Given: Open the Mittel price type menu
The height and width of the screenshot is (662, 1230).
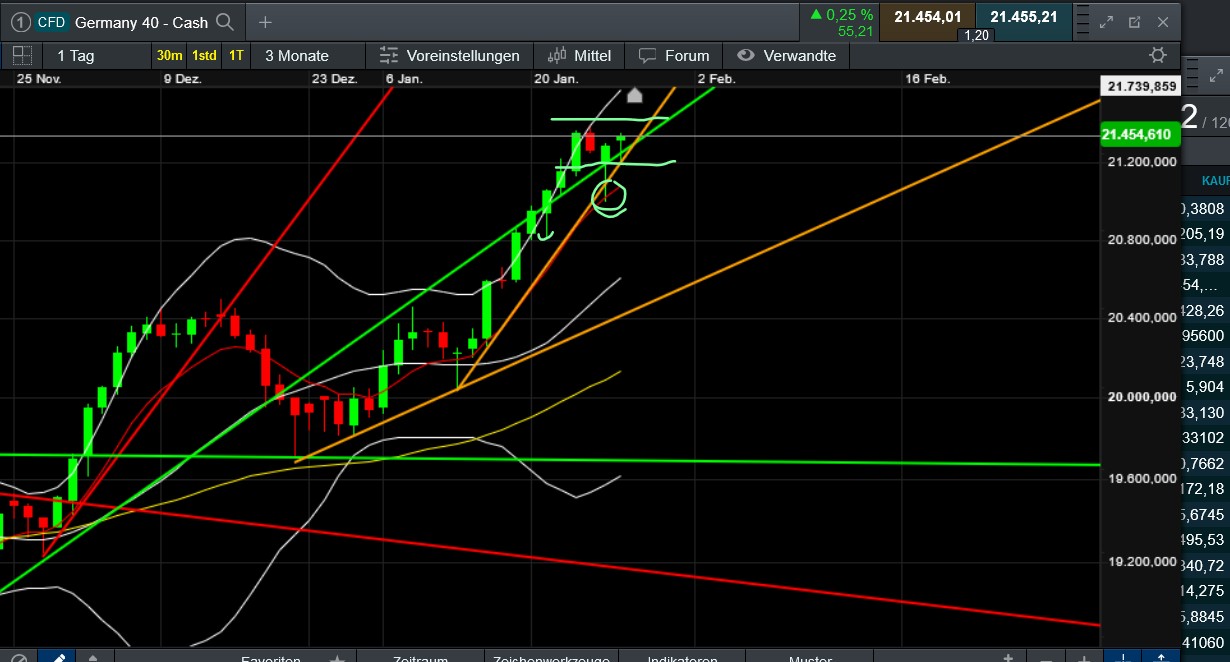Looking at the screenshot, I should pyautogui.click(x=580, y=55).
